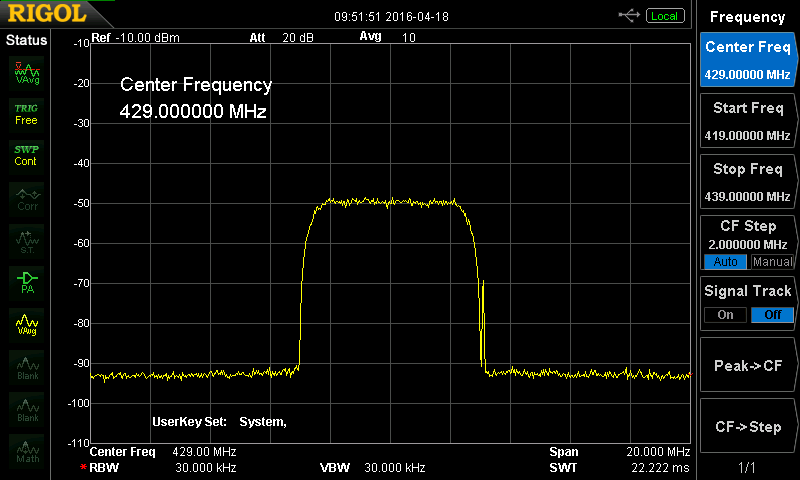Click the red RBW asterisk marker
The width and height of the screenshot is (800, 480).
tap(83, 467)
